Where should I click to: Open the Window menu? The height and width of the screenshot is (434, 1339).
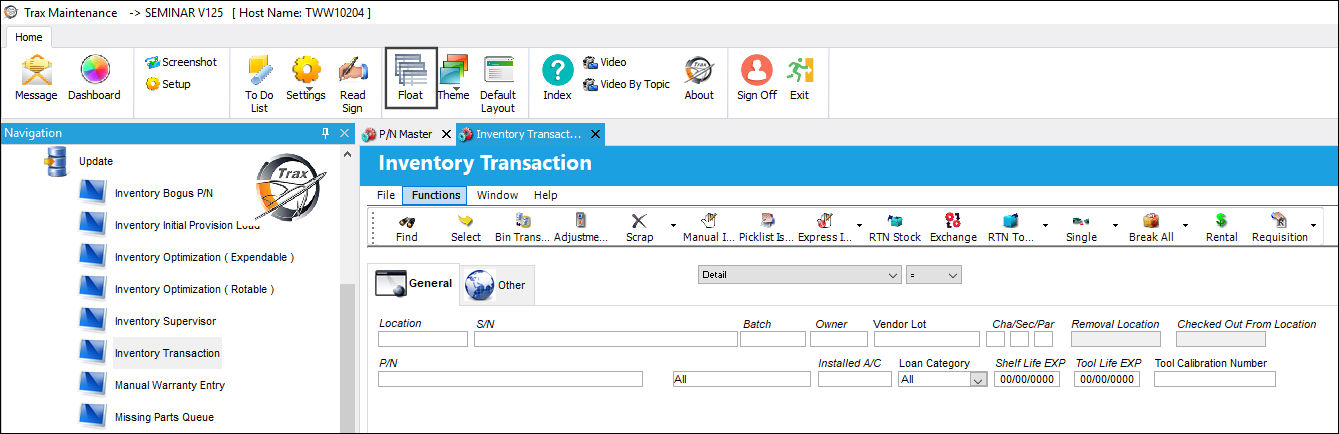pos(497,195)
